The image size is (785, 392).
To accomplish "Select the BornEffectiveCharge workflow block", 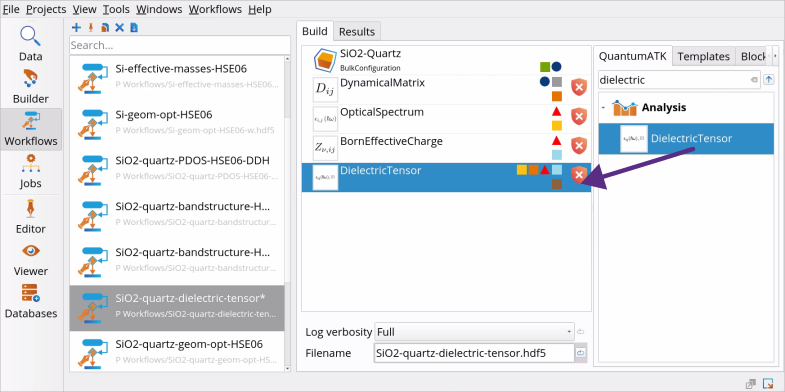I will point(447,148).
